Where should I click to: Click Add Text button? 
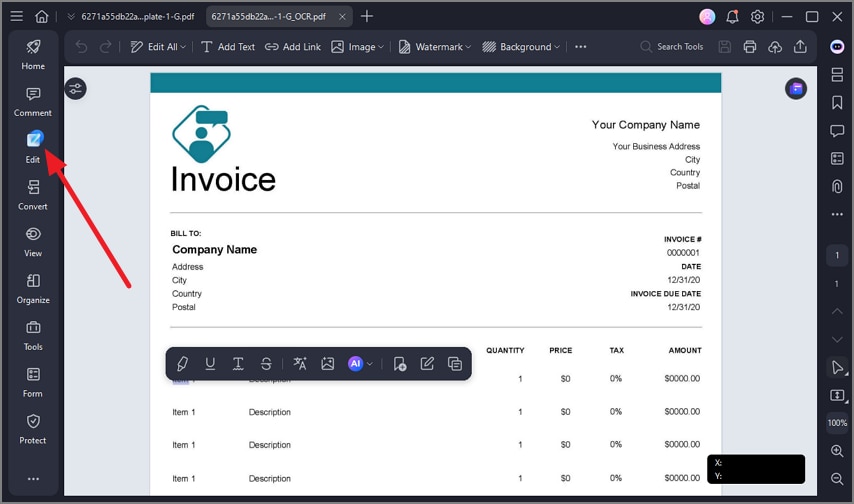click(x=228, y=47)
